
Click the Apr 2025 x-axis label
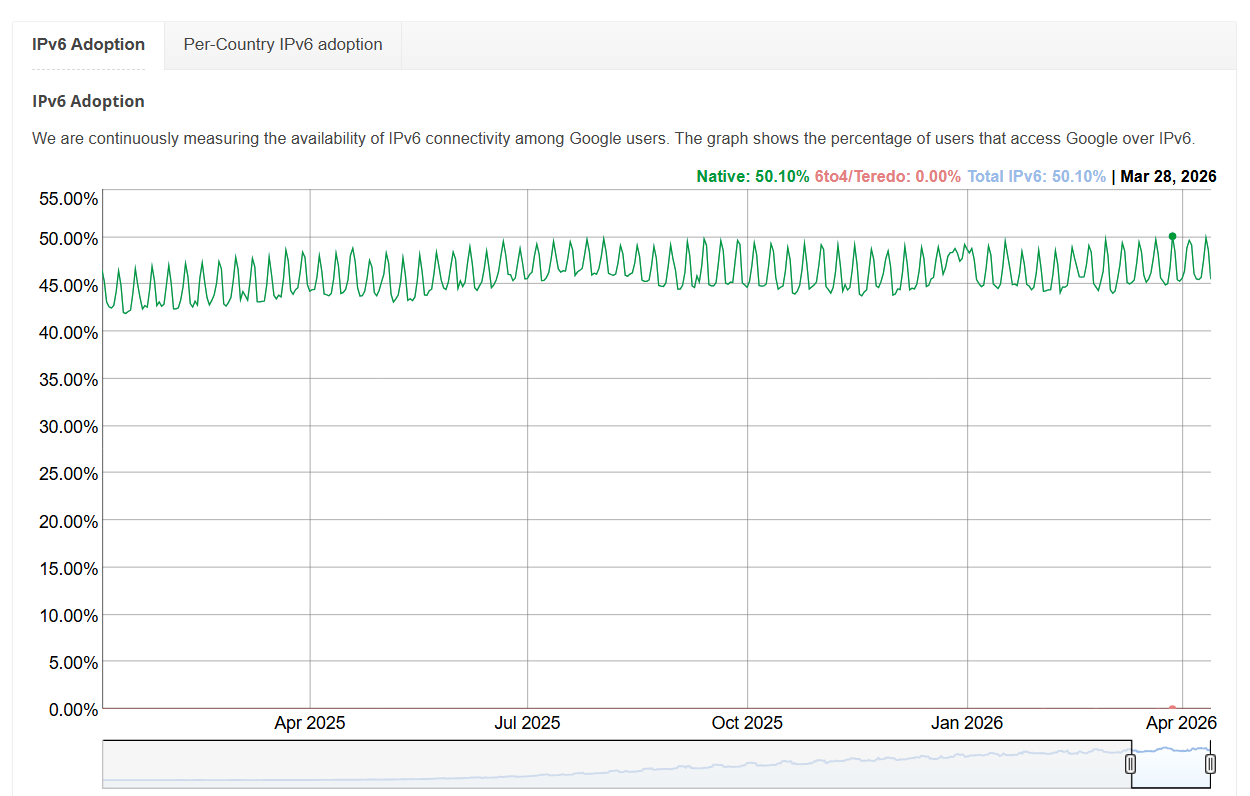(x=310, y=723)
